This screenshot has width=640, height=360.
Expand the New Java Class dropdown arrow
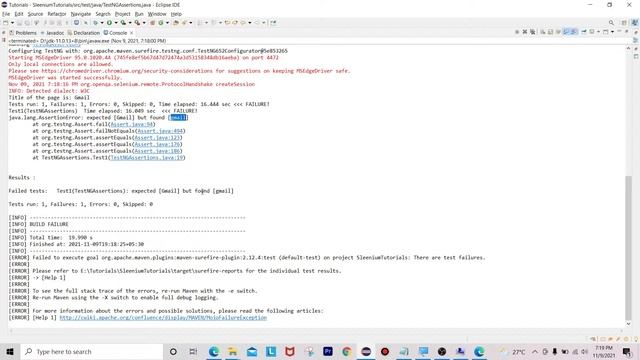click(167, 23)
